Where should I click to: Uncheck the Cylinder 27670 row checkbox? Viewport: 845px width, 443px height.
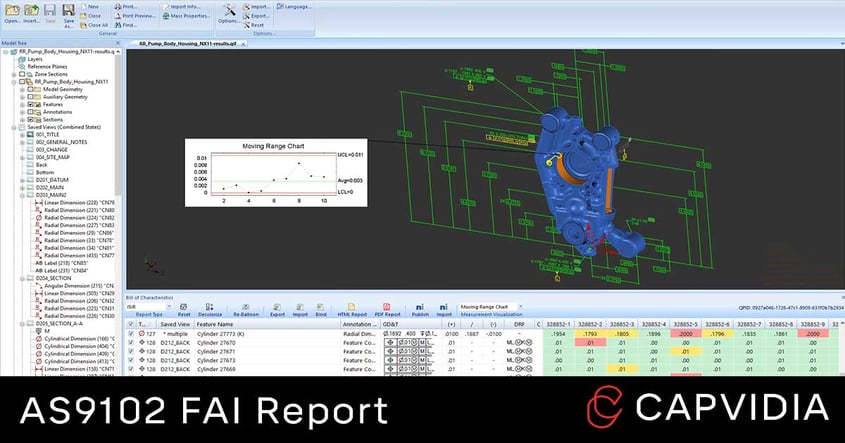[x=131, y=342]
